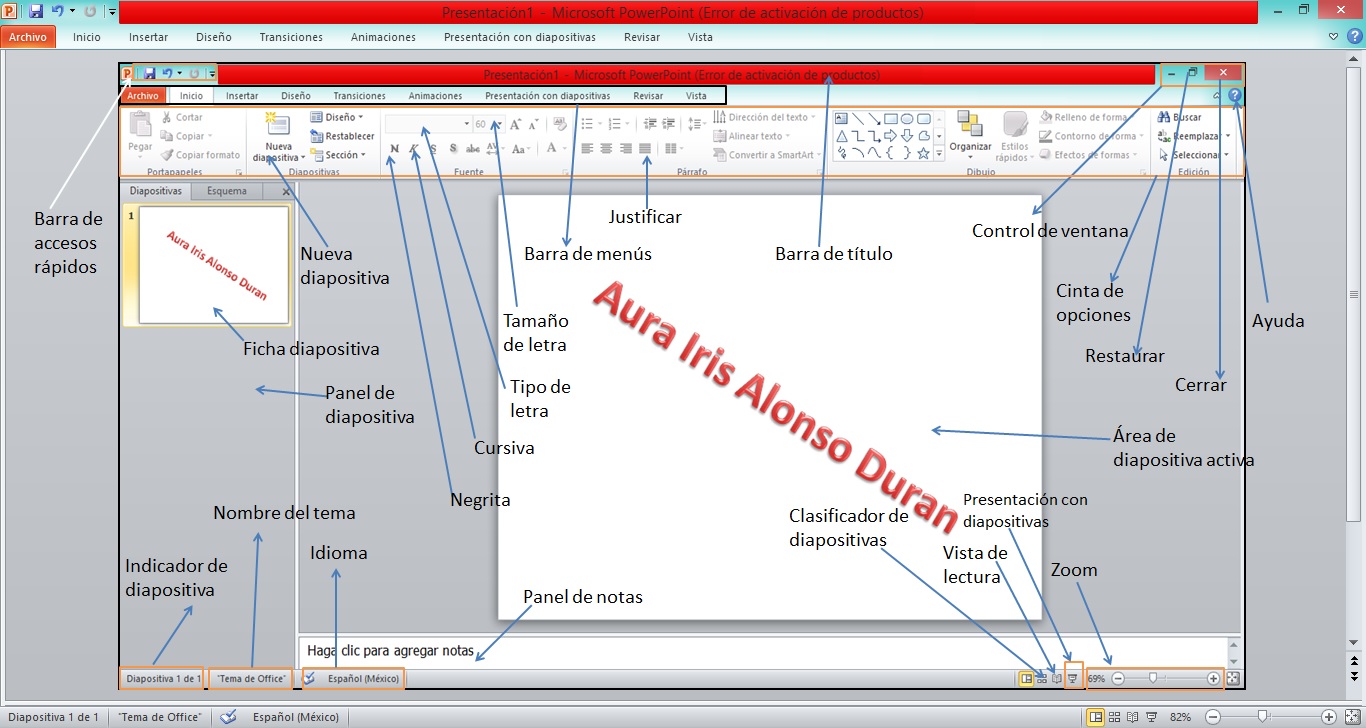Click the Buscar icon in Edición group

[1166, 116]
